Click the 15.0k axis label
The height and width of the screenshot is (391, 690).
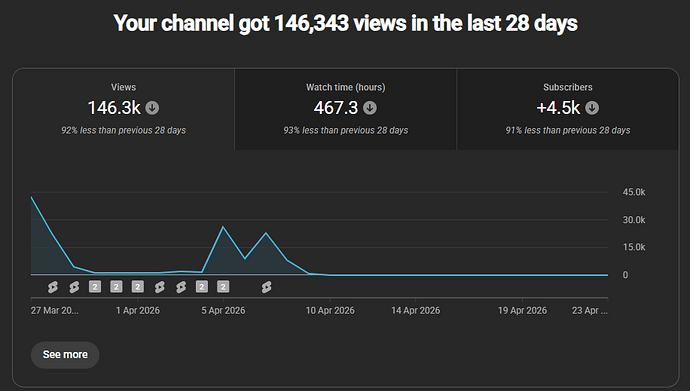pyautogui.click(x=634, y=247)
